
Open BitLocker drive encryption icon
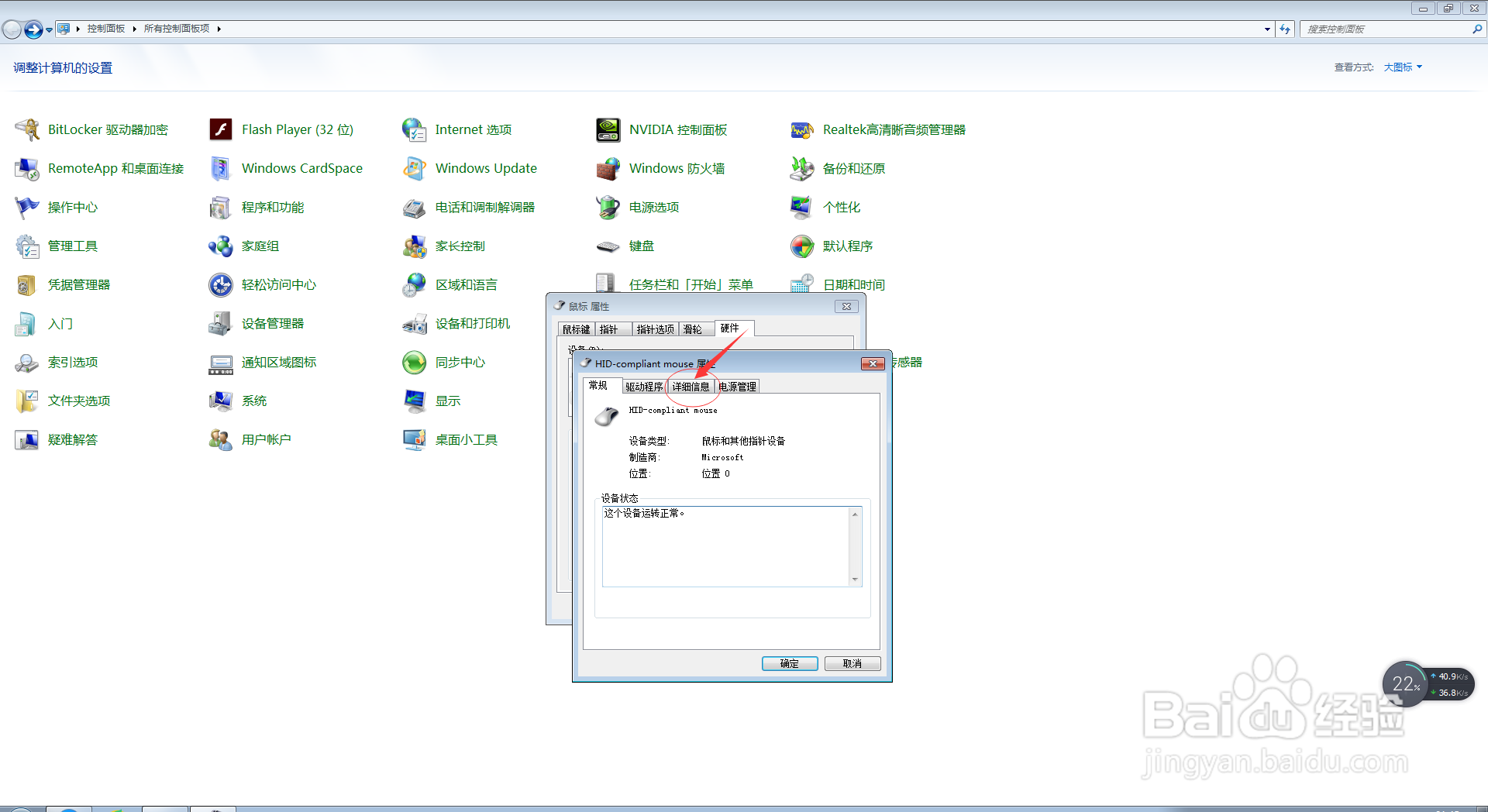tap(27, 129)
